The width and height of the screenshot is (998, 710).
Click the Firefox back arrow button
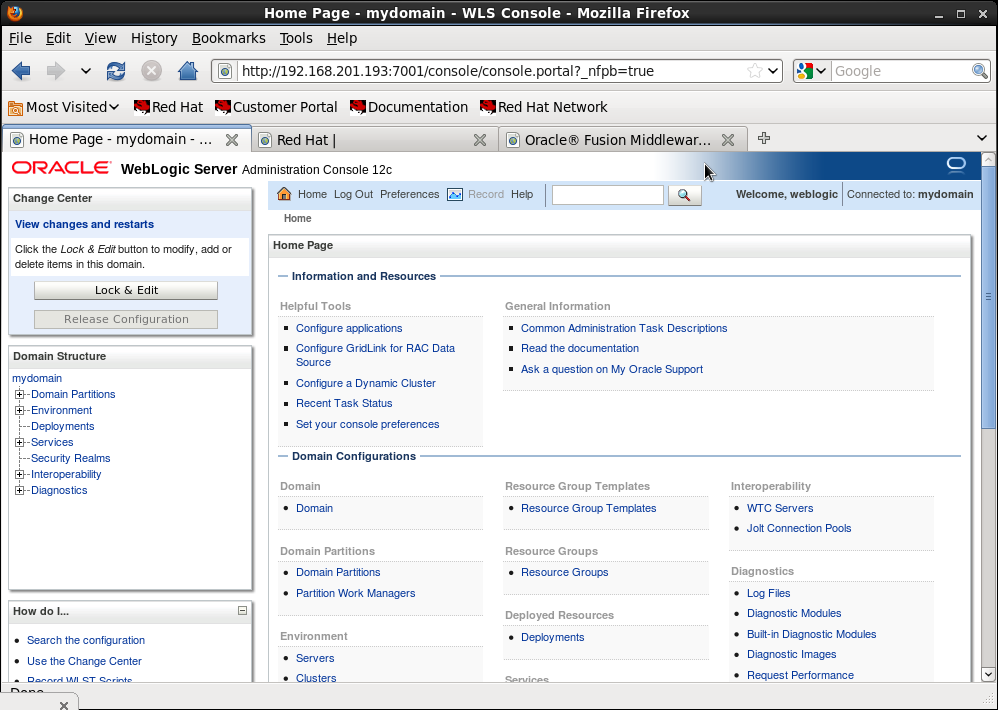(x=21, y=71)
